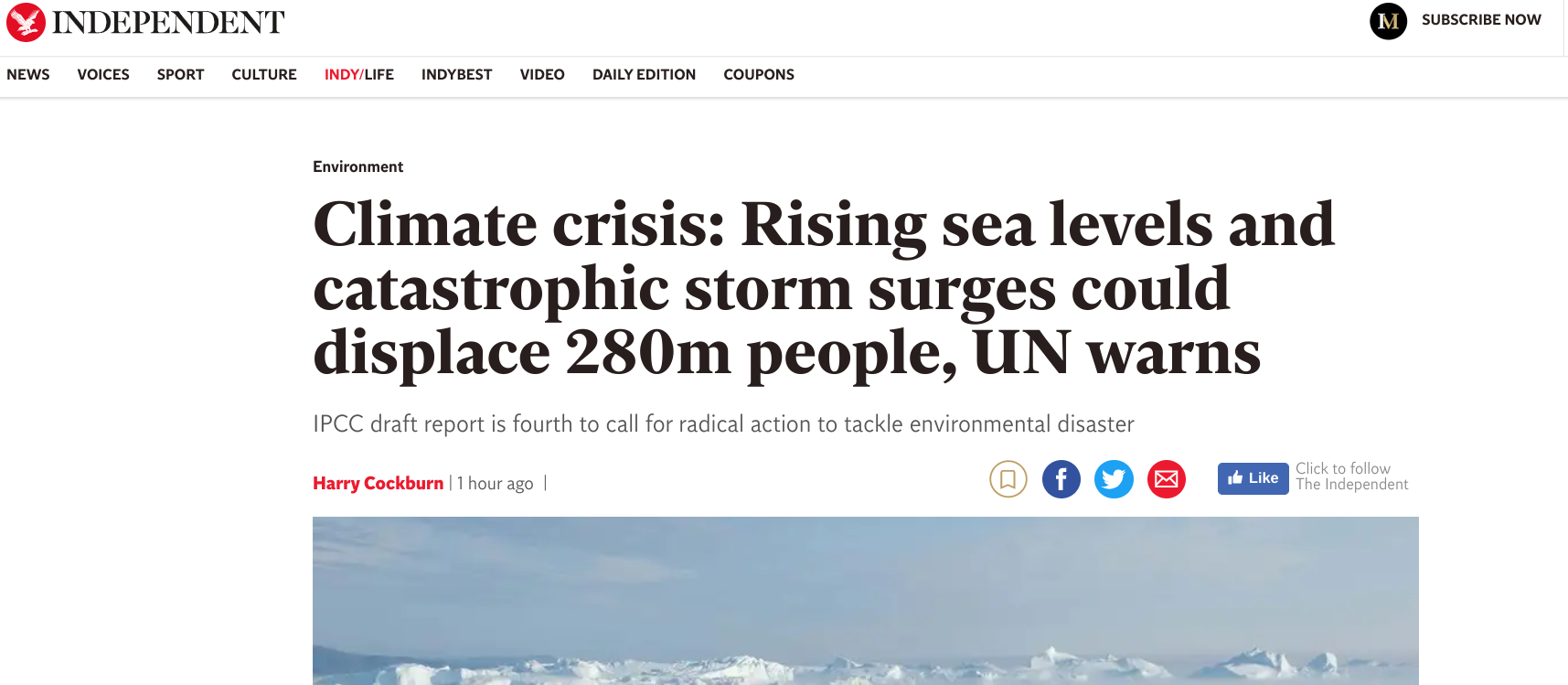1568x685 pixels.
Task: Open the Indy/Life section
Action: tap(359, 75)
